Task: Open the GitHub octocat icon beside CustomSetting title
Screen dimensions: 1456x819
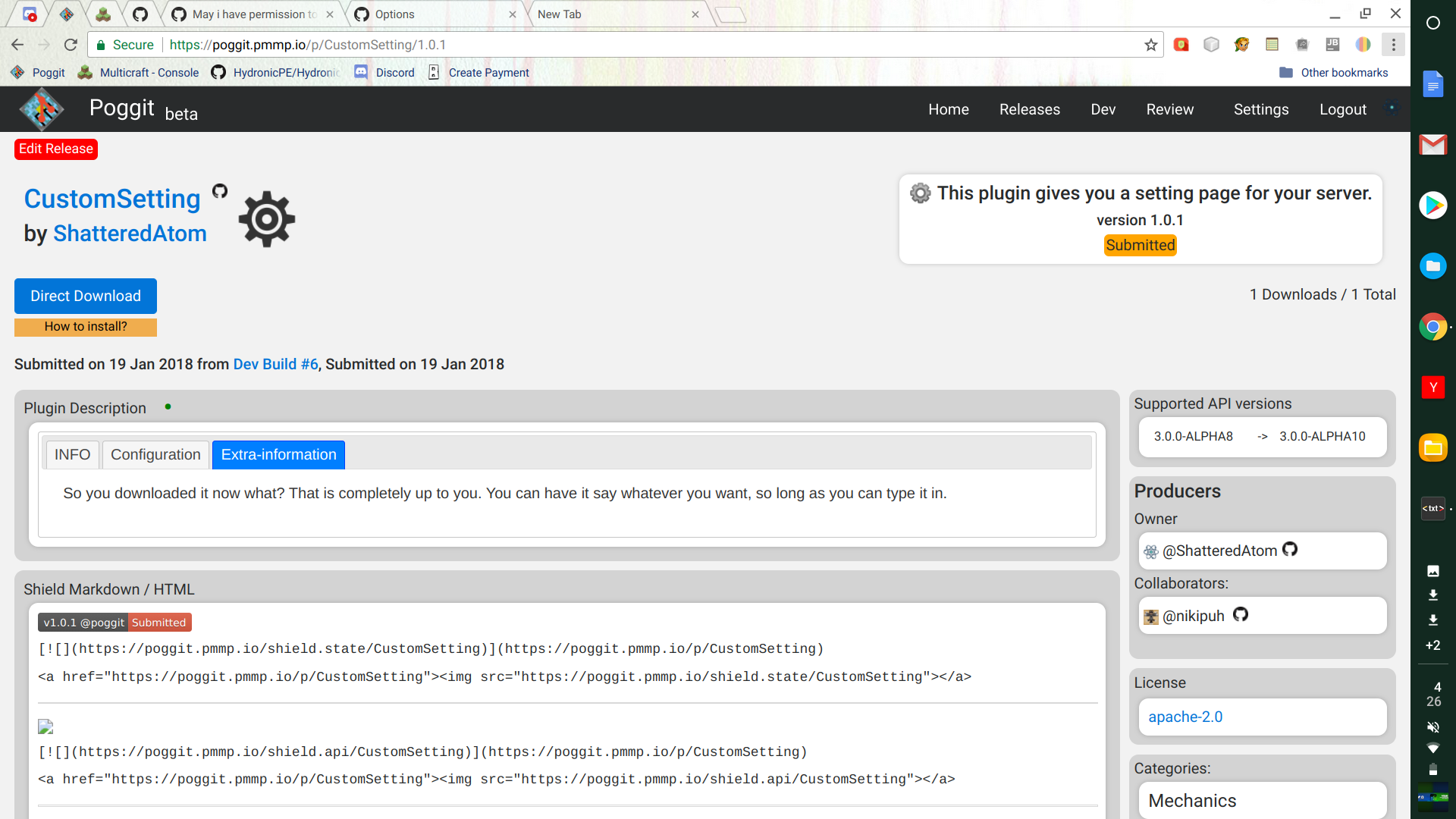Action: (220, 191)
